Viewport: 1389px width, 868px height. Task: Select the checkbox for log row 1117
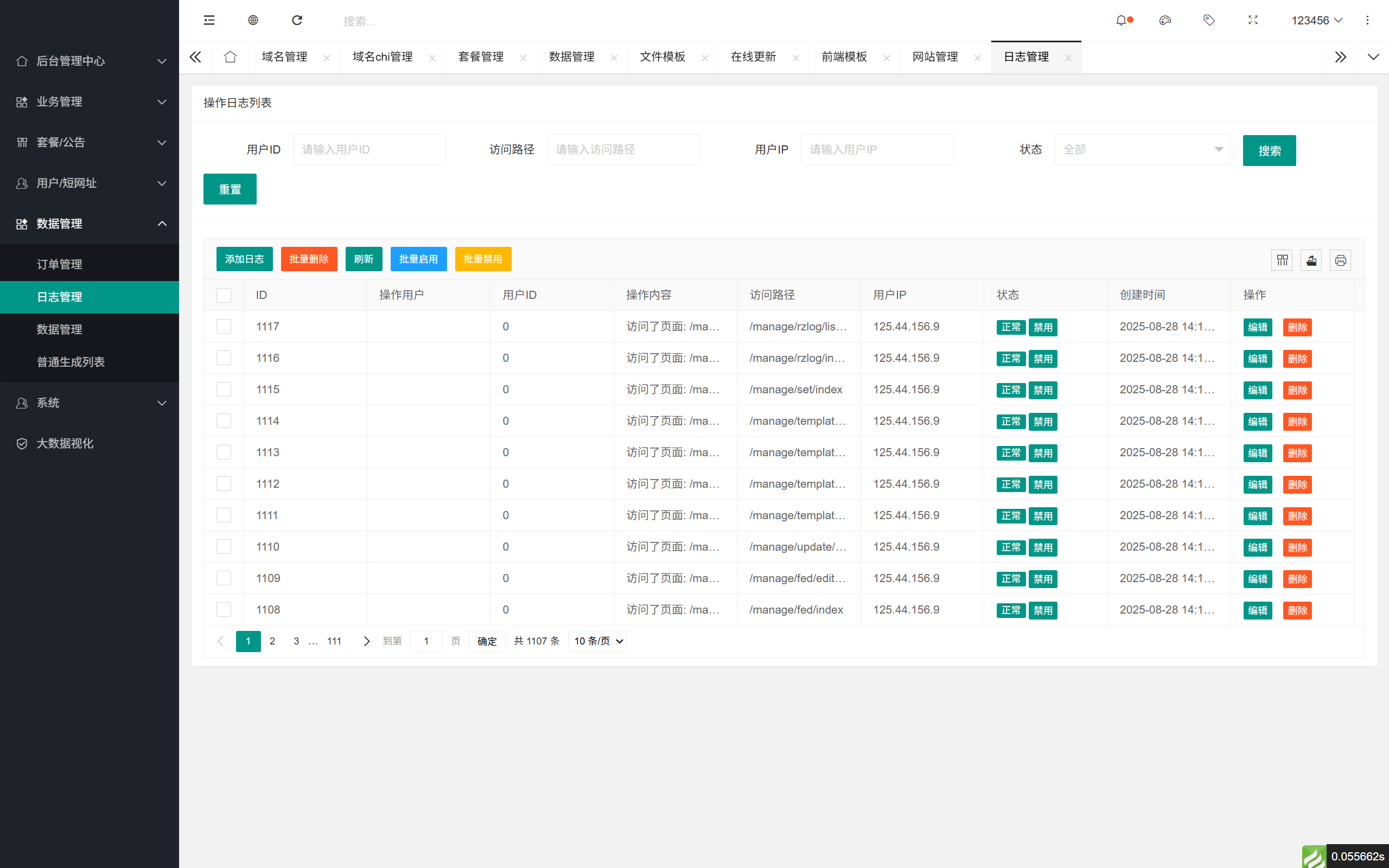tap(224, 326)
